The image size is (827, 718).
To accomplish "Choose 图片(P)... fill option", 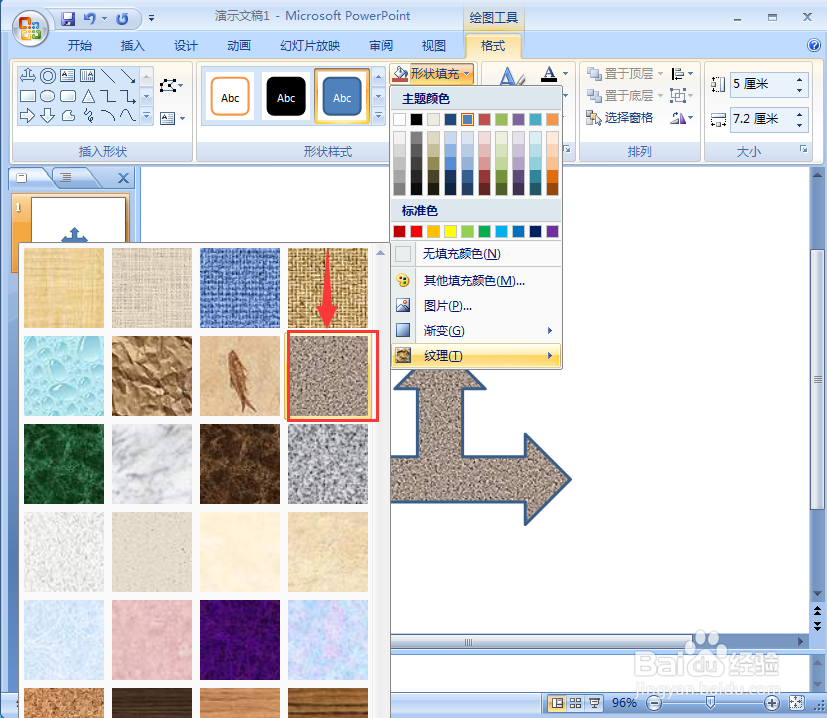I will [x=476, y=306].
